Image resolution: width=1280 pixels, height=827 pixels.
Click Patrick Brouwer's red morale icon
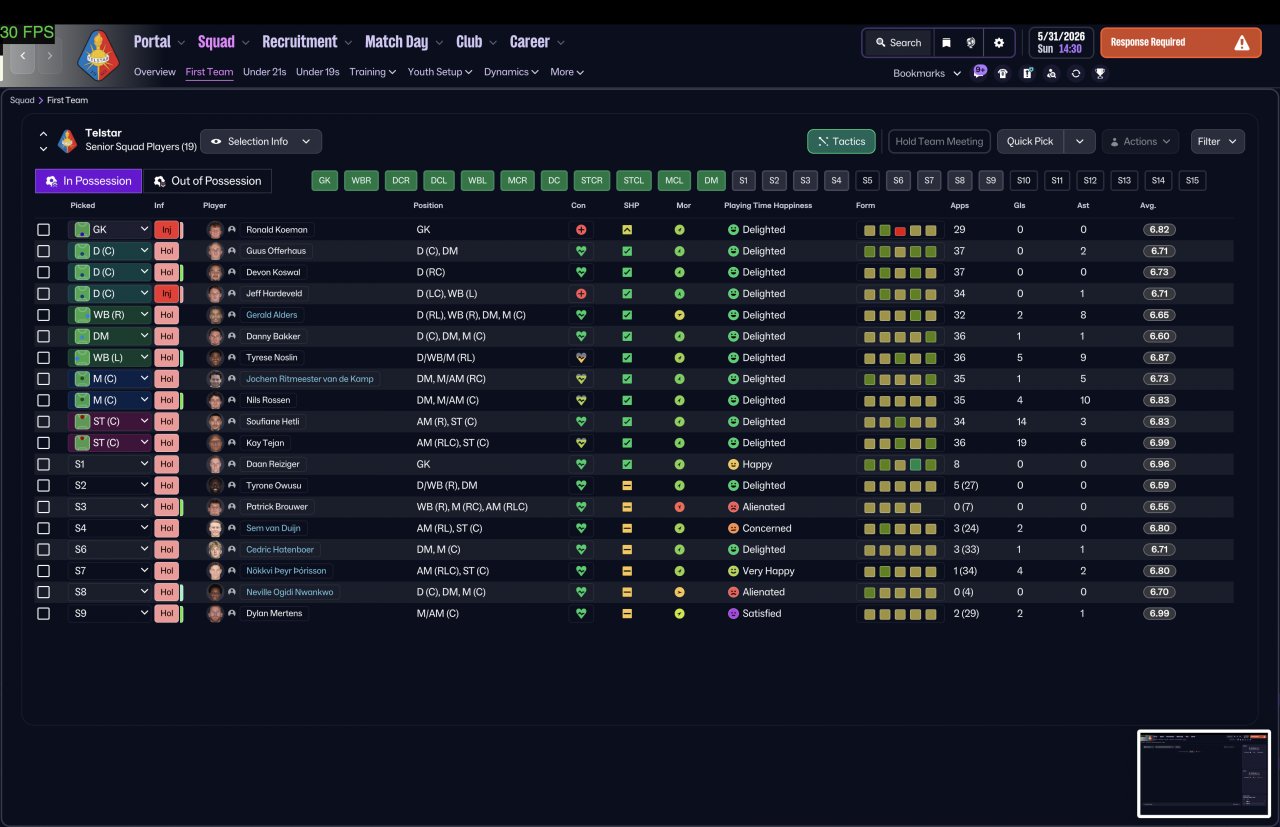[x=679, y=507]
